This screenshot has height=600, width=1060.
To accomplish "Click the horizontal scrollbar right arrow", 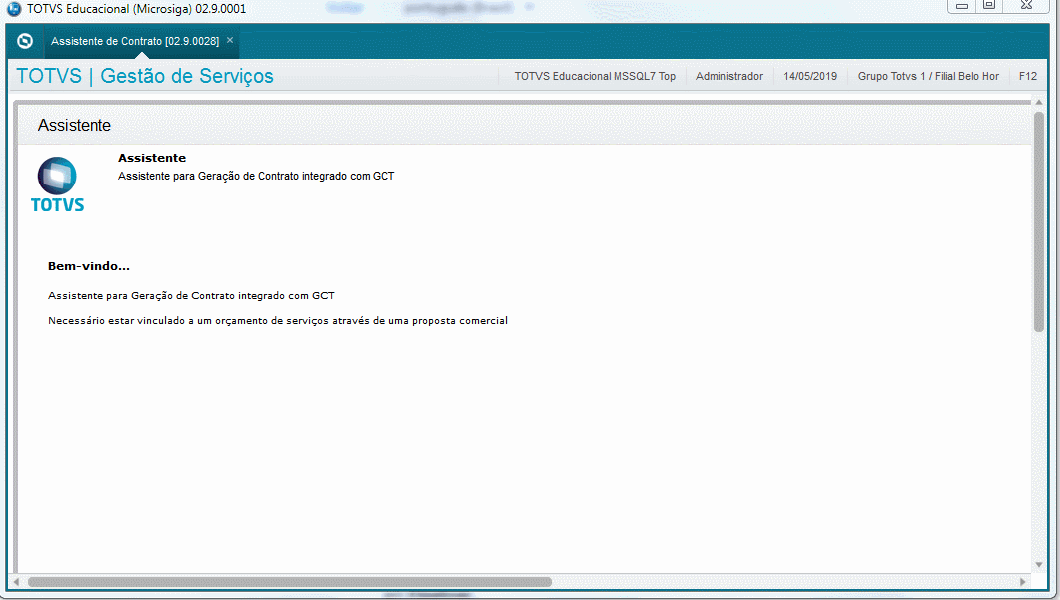I will click(1023, 582).
